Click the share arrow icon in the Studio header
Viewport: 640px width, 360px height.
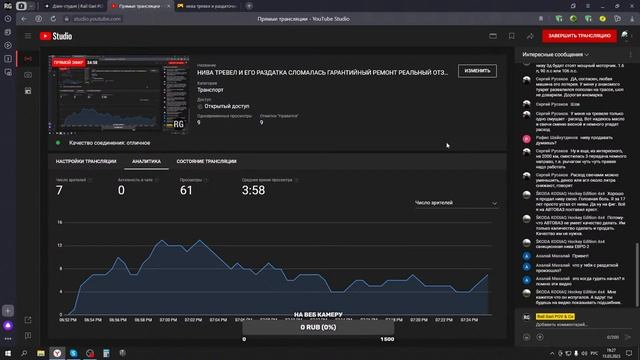[530, 36]
